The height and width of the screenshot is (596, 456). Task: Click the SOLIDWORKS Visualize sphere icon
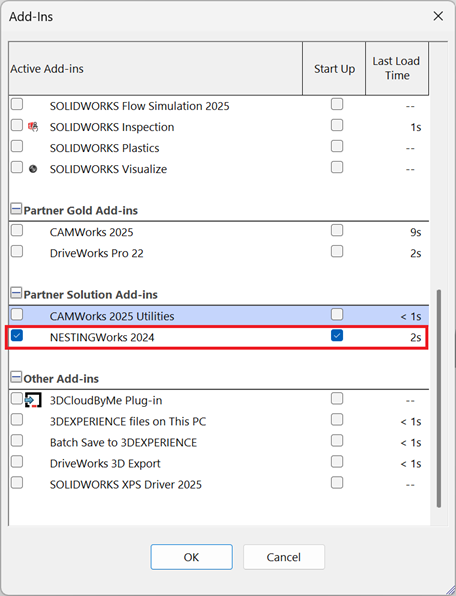tap(33, 169)
